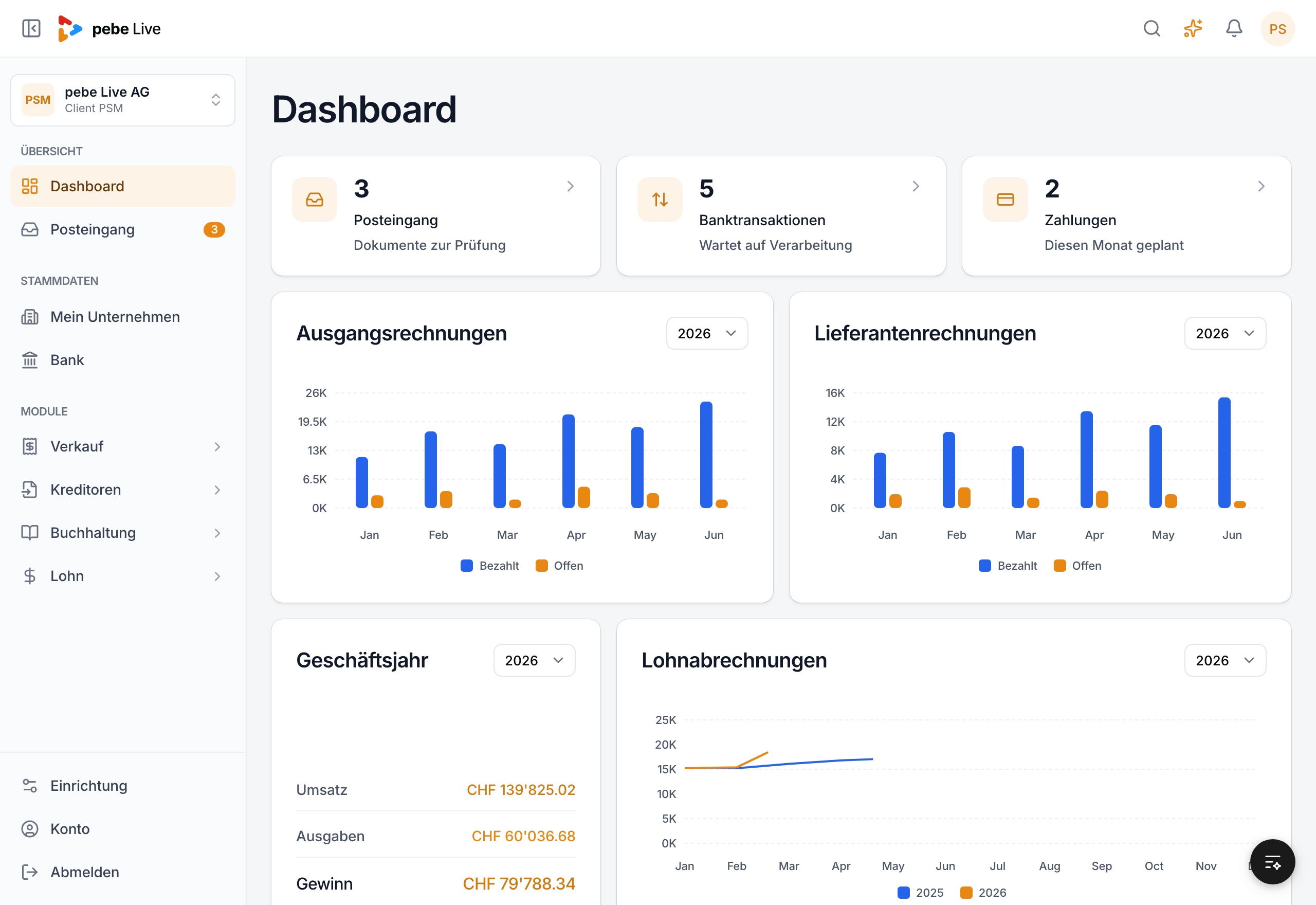Select Dashboard in the sidebar
The image size is (1316, 905).
(x=123, y=186)
